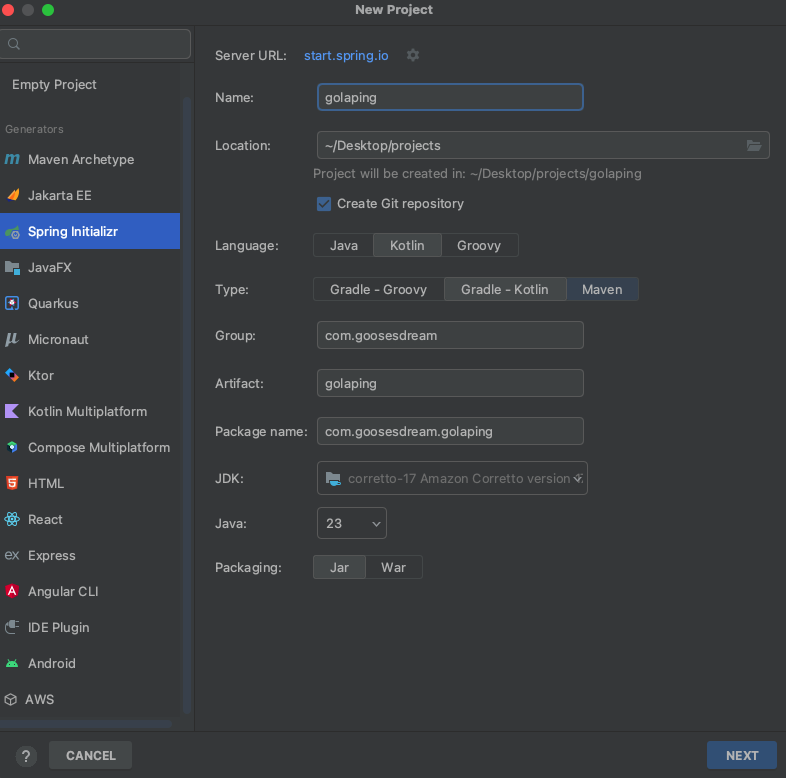Click the Express ex icon
Image resolution: width=786 pixels, height=778 pixels.
[x=12, y=555]
